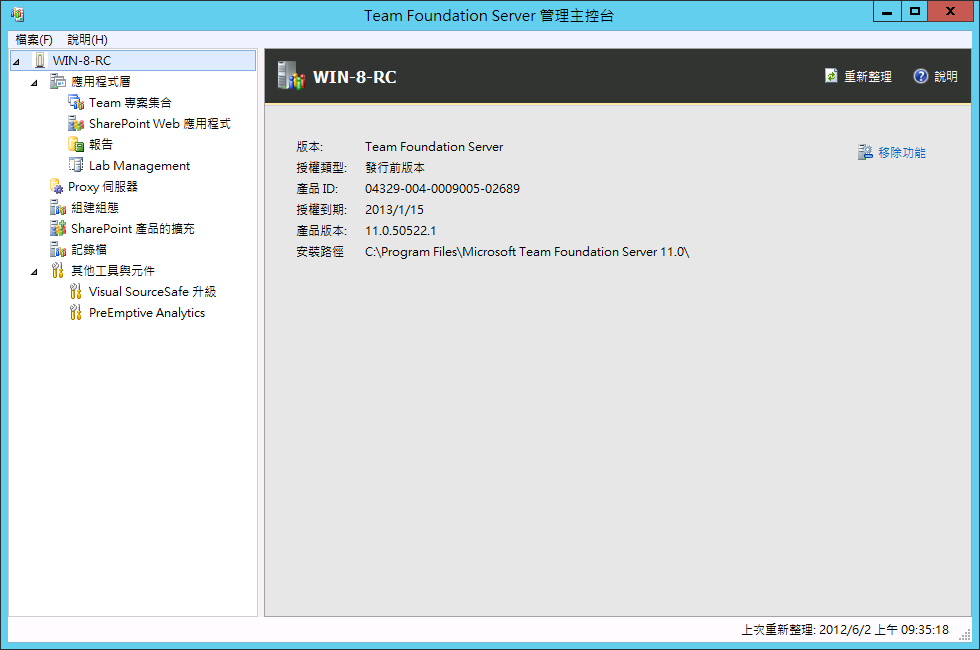Image resolution: width=980 pixels, height=650 pixels.
Task: Select Team 專案集合 tree item
Action: pyautogui.click(x=130, y=102)
